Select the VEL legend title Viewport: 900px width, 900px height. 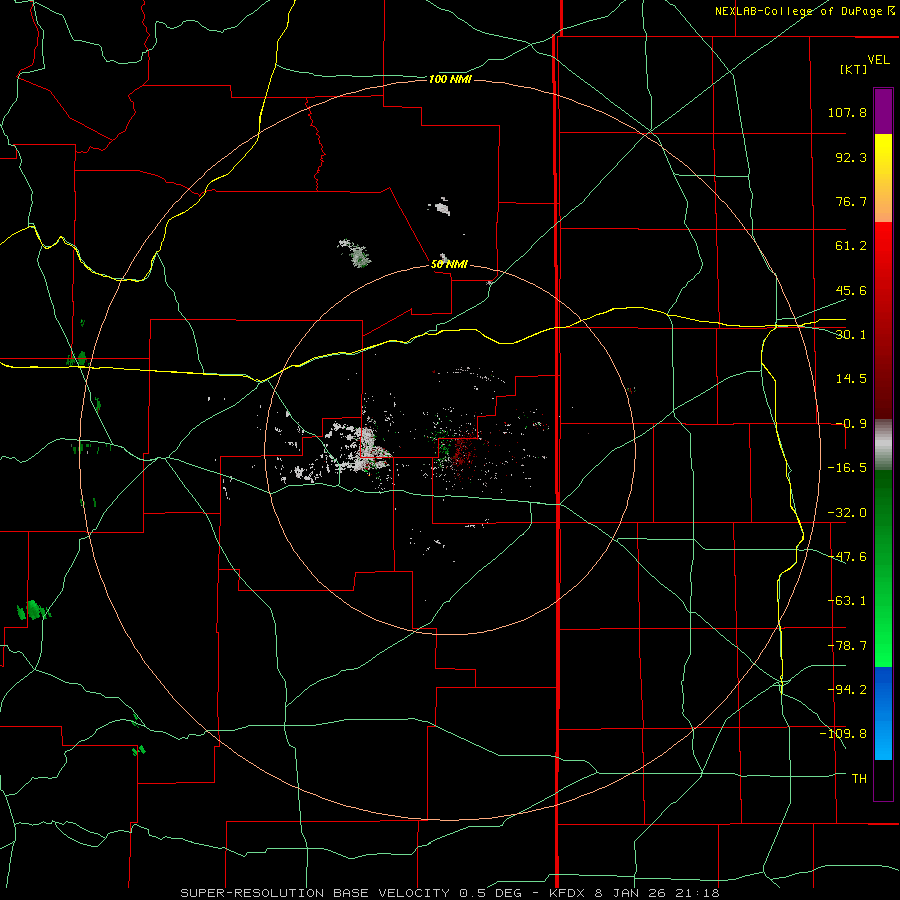click(878, 60)
